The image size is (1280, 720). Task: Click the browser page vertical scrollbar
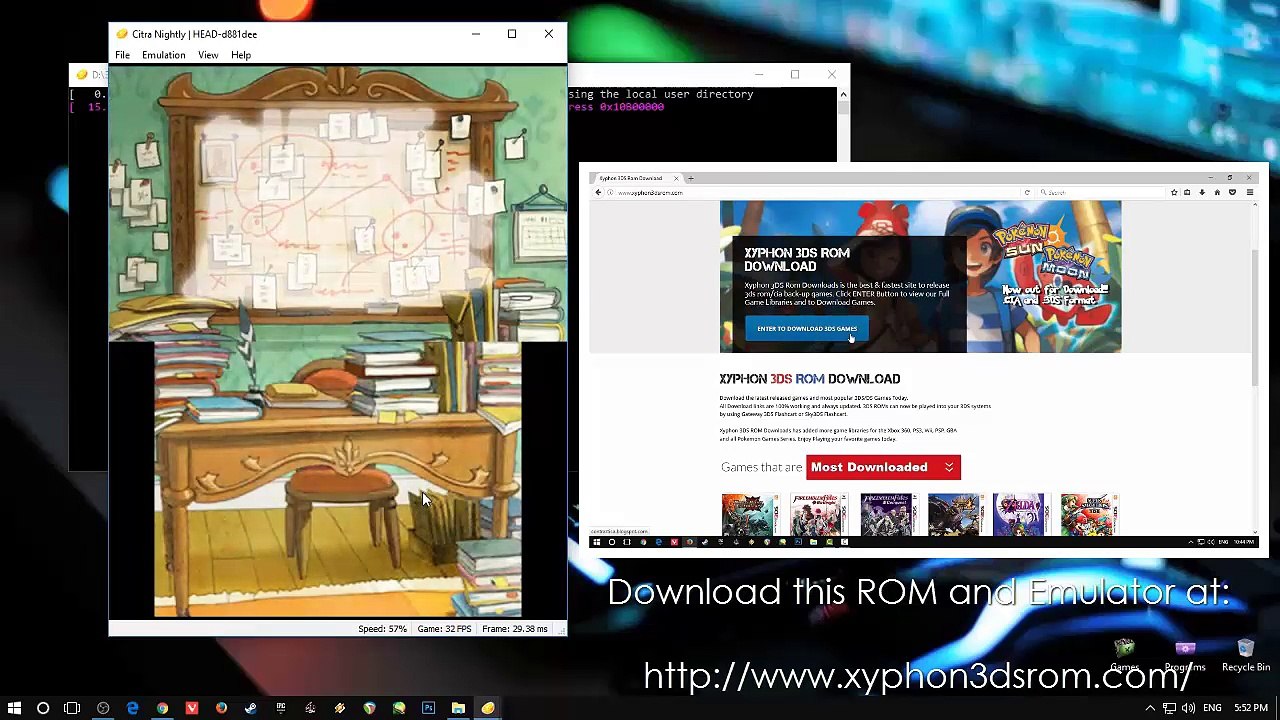[x=1255, y=316]
